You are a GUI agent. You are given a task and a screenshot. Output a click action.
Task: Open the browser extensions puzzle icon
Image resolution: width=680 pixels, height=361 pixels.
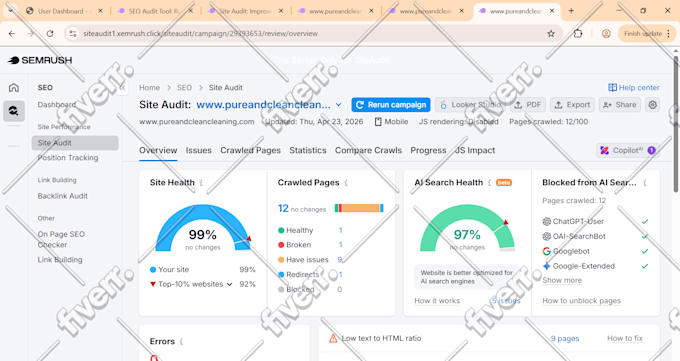[x=578, y=33]
